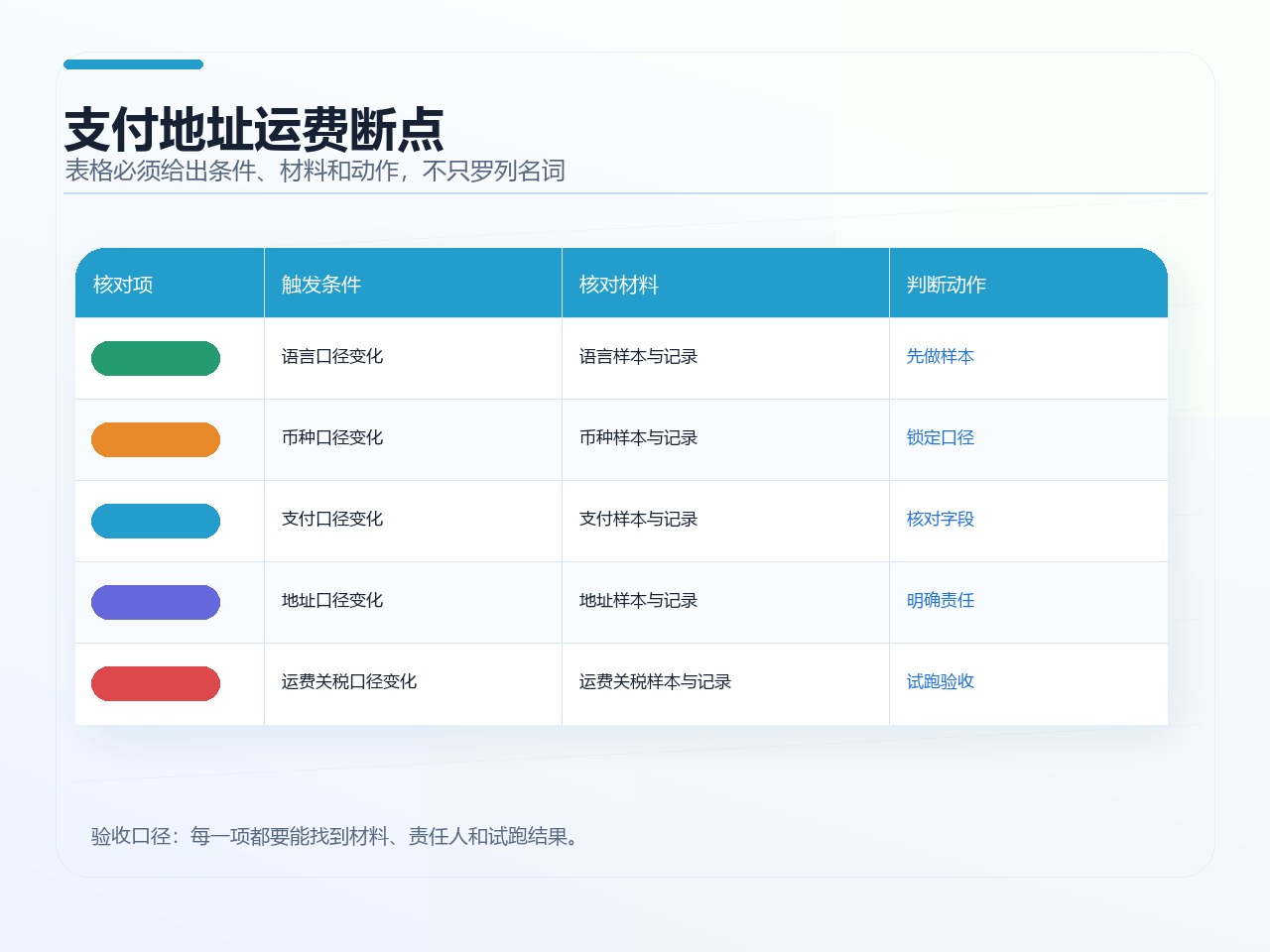Viewport: 1270px width, 952px height.
Task: Click the footer note starting 验收口径
Action: tap(335, 836)
